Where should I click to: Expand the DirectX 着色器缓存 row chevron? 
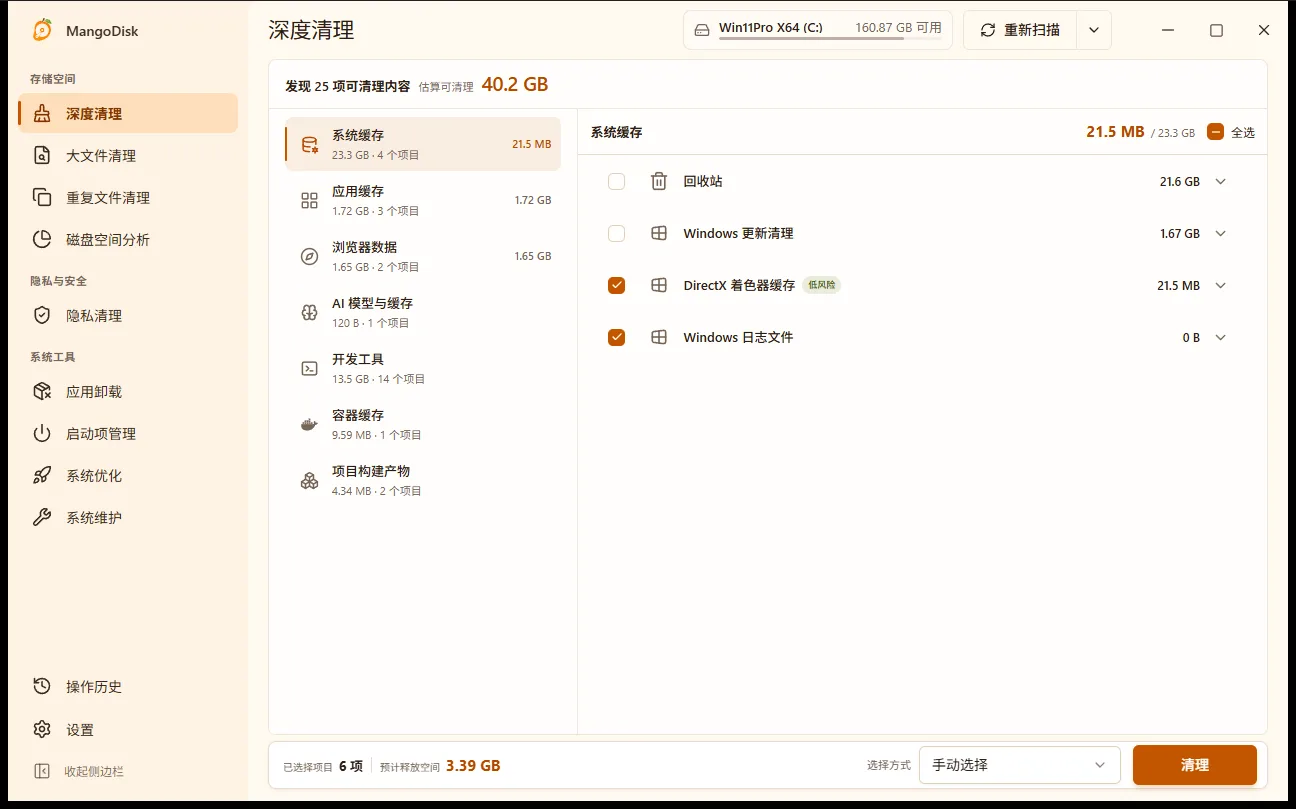coord(1220,286)
